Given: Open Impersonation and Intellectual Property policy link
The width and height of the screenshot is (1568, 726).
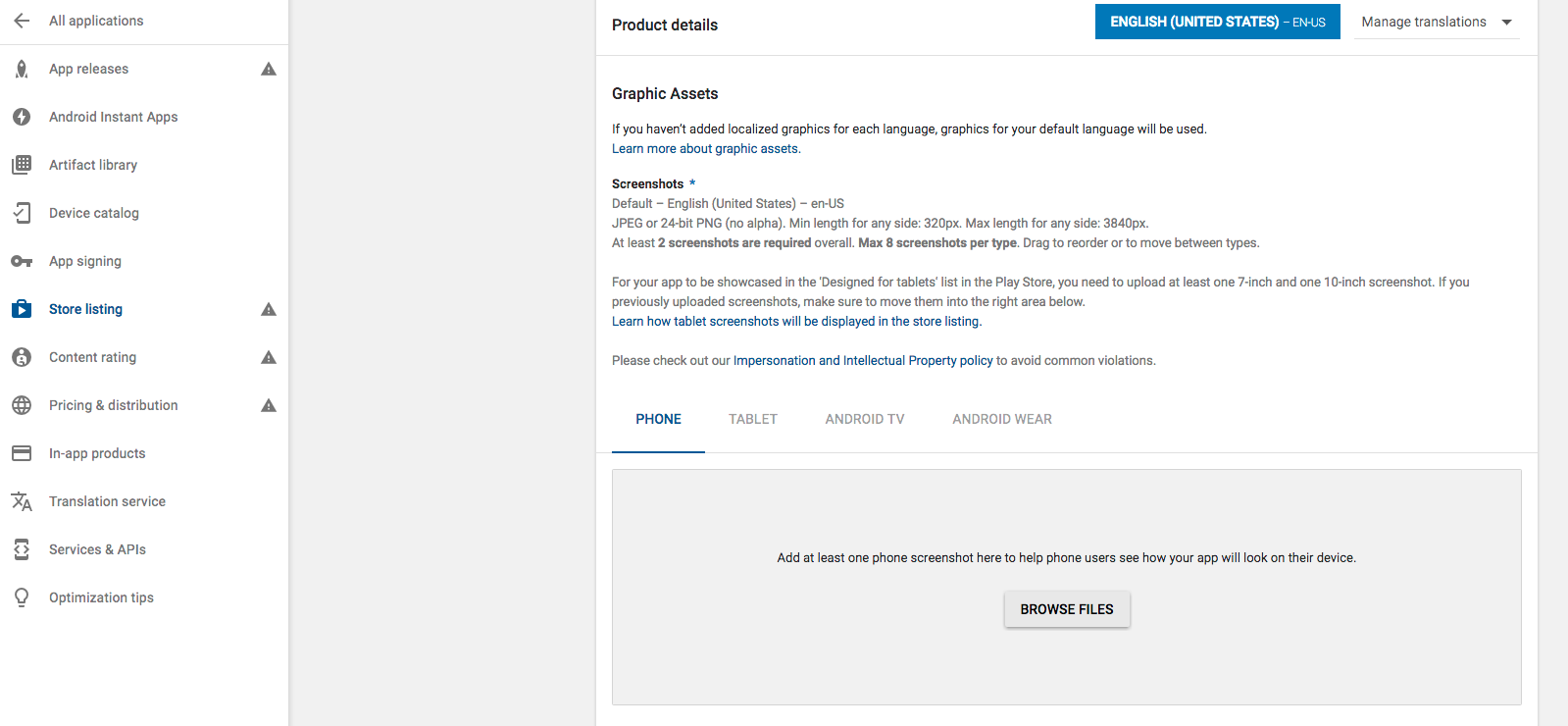Looking at the screenshot, I should [x=863, y=361].
